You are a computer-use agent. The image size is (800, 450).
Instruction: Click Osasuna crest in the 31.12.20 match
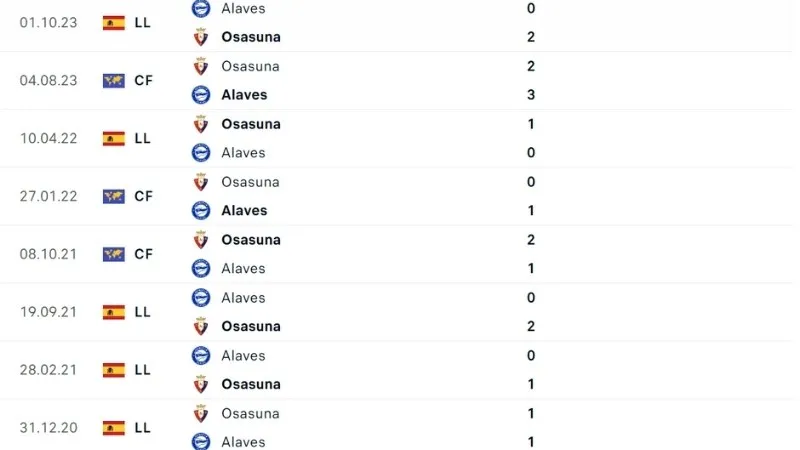pos(201,413)
